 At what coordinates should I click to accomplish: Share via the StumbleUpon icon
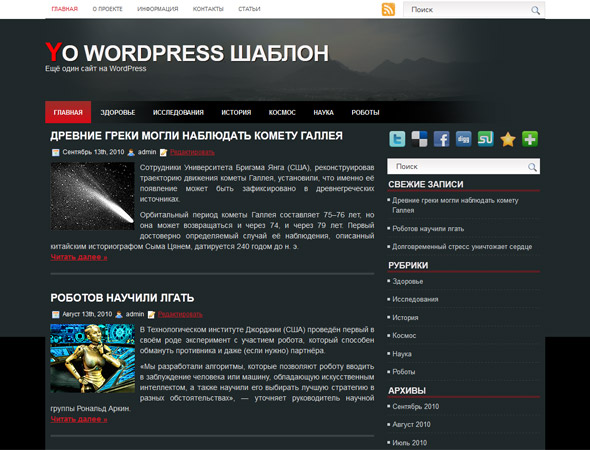pyautogui.click(x=485, y=139)
